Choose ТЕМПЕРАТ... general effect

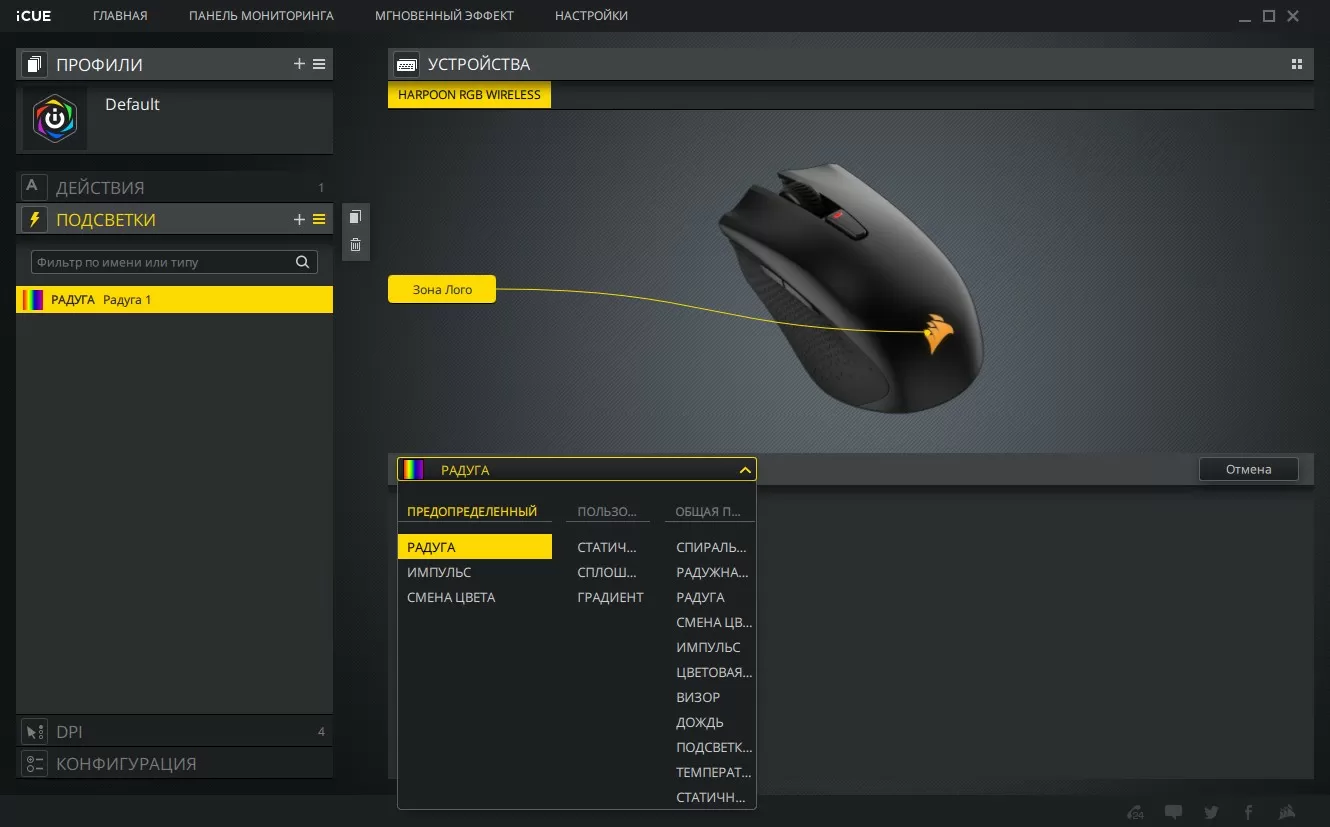click(x=713, y=772)
